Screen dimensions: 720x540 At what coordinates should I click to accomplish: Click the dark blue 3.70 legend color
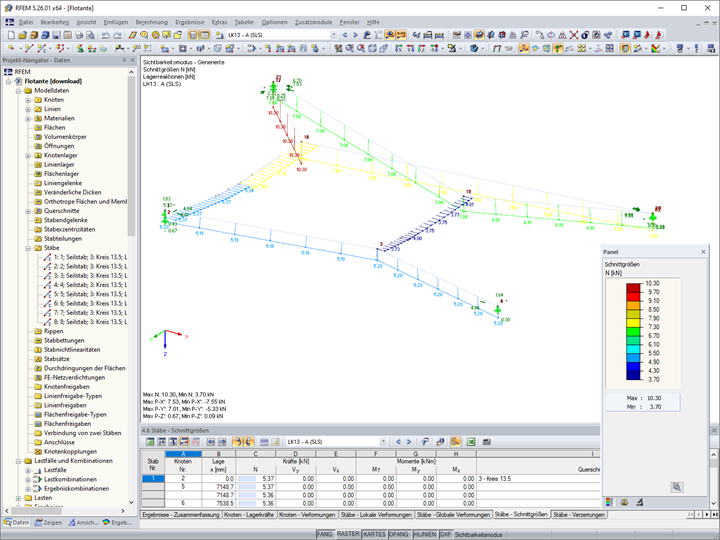(x=633, y=375)
